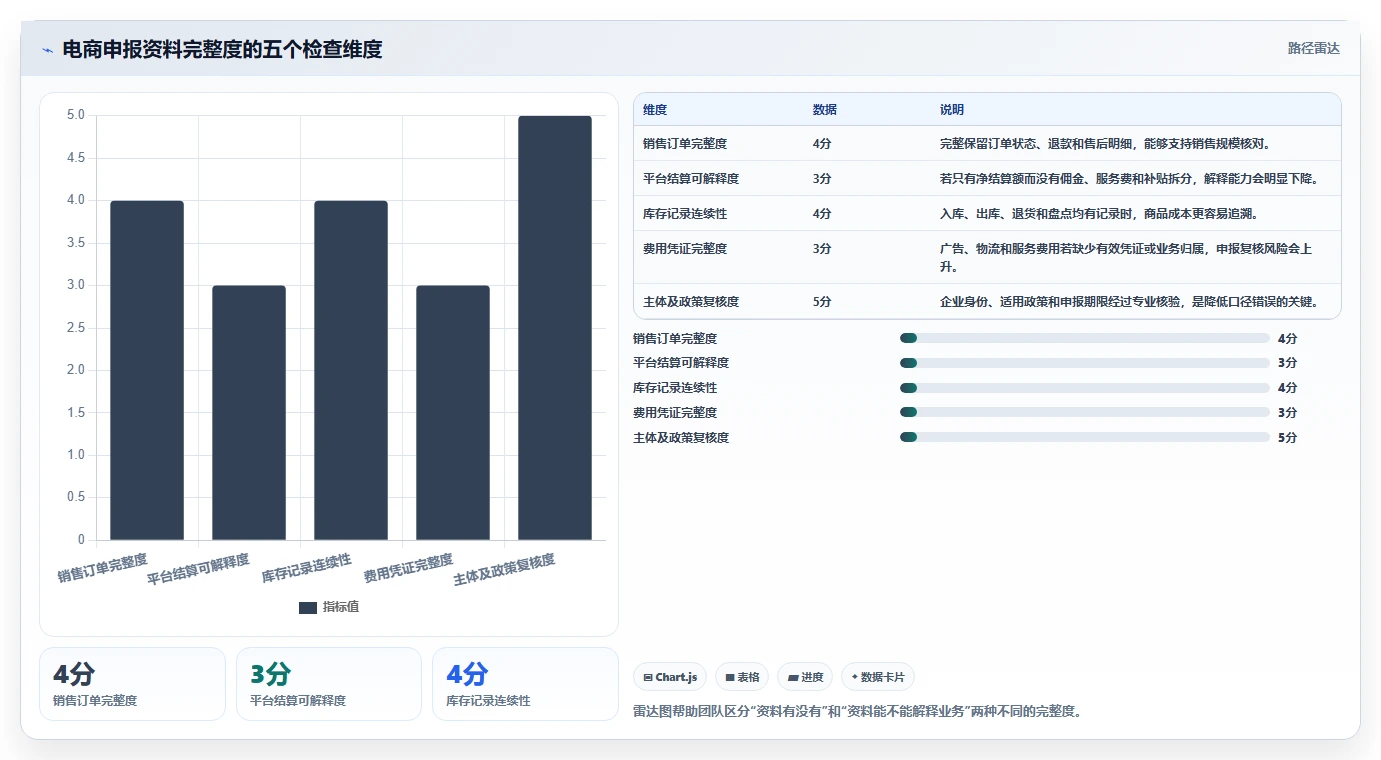Click the description starting 企业身份
This screenshot has height=760, width=1381.
click(1129, 302)
